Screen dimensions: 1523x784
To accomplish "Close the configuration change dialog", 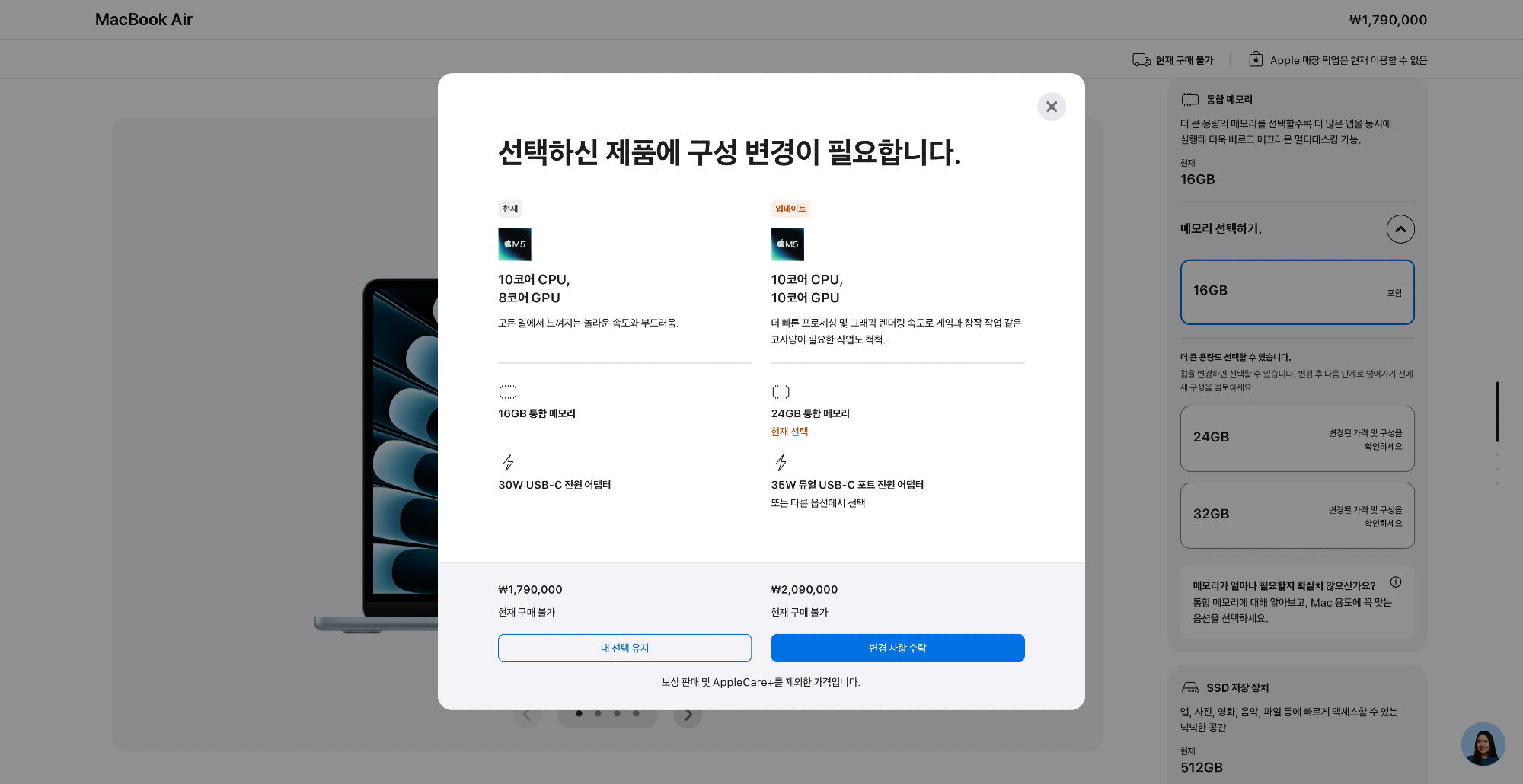I will click(x=1051, y=107).
